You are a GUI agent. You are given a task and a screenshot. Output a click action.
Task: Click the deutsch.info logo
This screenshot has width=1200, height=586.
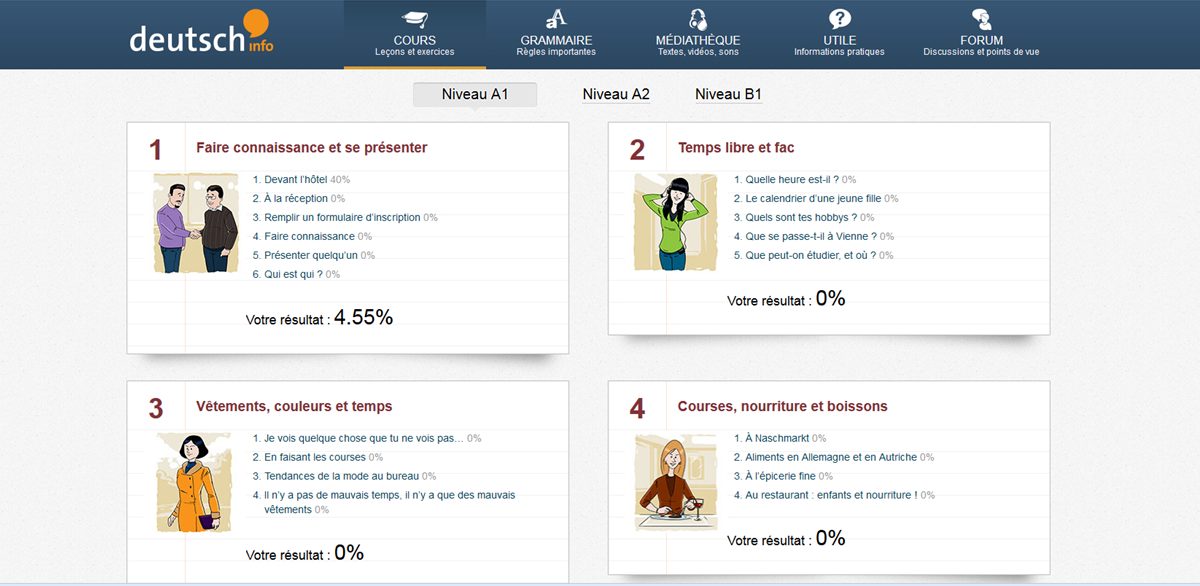pyautogui.click(x=201, y=33)
